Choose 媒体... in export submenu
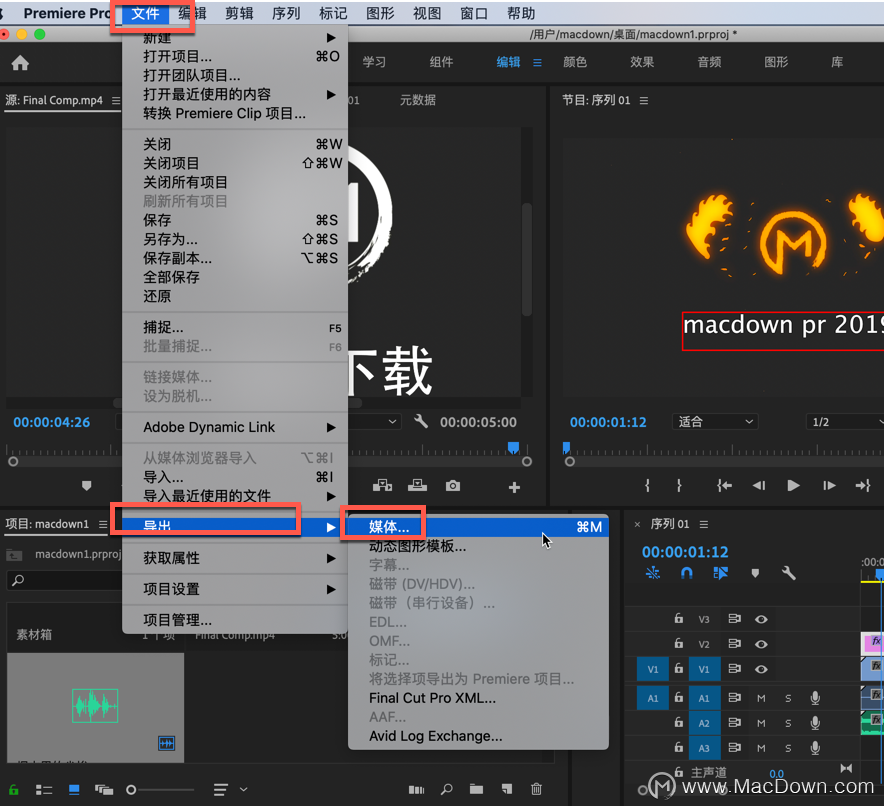This screenshot has width=884, height=806. click(x=478, y=527)
